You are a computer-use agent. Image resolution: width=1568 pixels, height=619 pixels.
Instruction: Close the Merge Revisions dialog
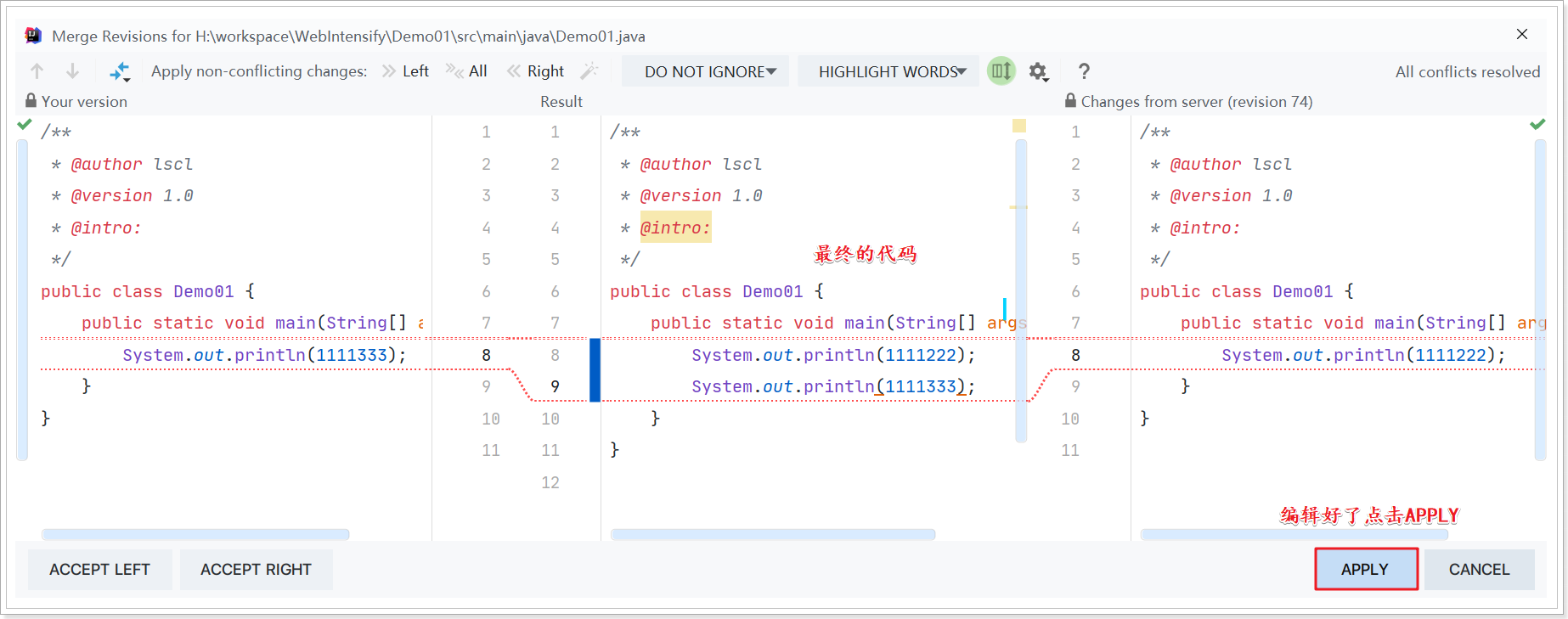pyautogui.click(x=1522, y=35)
